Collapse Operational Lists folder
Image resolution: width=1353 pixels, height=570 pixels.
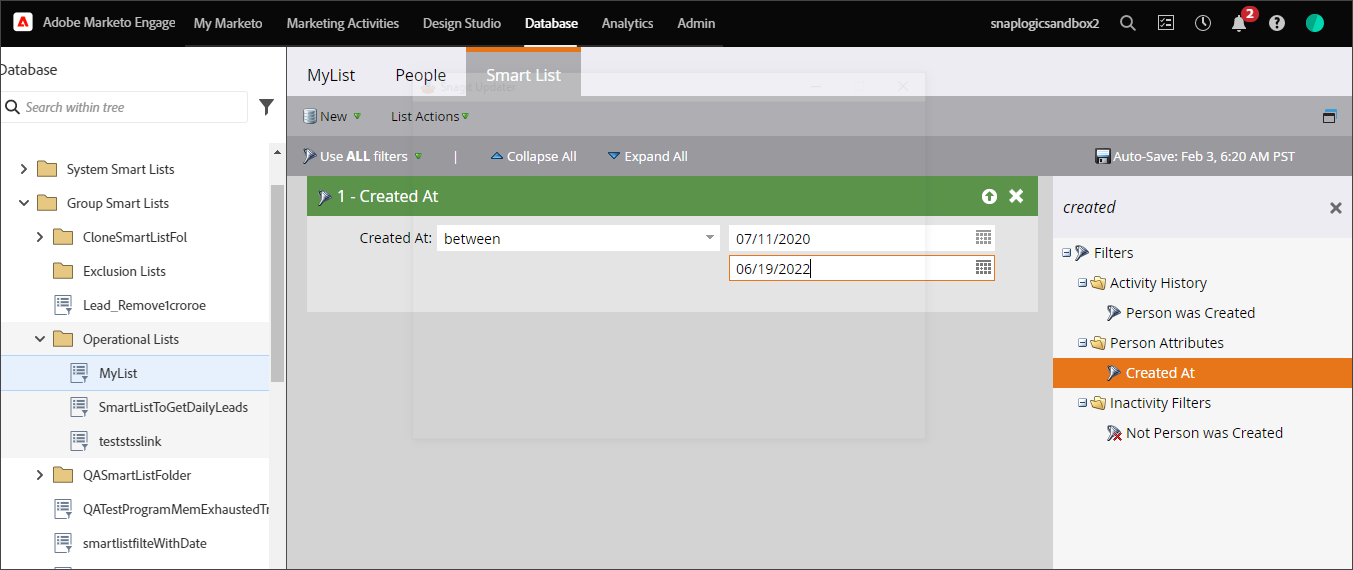click(40, 339)
